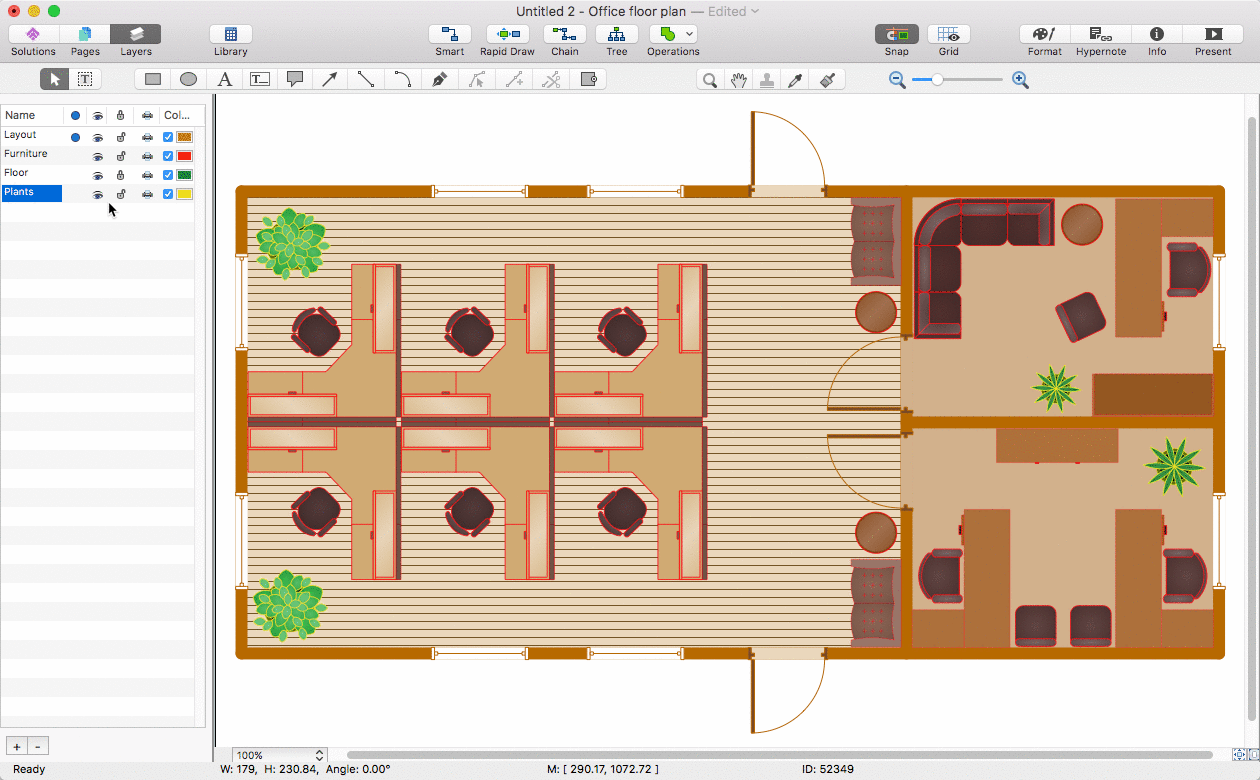This screenshot has height=780, width=1260.
Task: Pick the Text tool
Action: 225,80
